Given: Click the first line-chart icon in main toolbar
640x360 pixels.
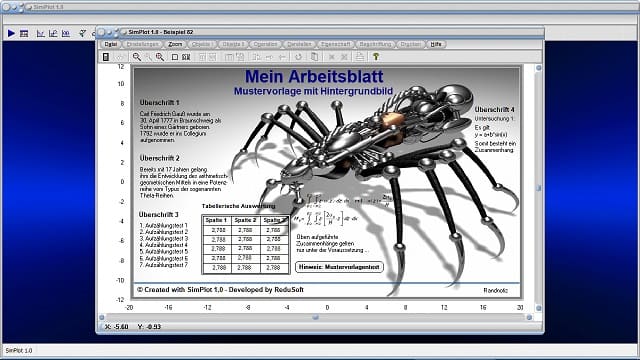Looking at the screenshot, I should pos(40,33).
